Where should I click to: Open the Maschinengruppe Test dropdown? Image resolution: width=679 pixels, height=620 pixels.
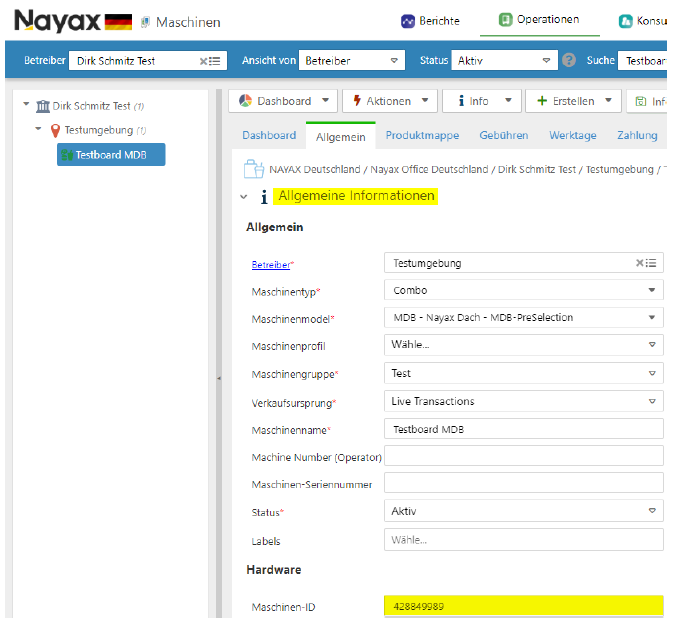(x=524, y=373)
